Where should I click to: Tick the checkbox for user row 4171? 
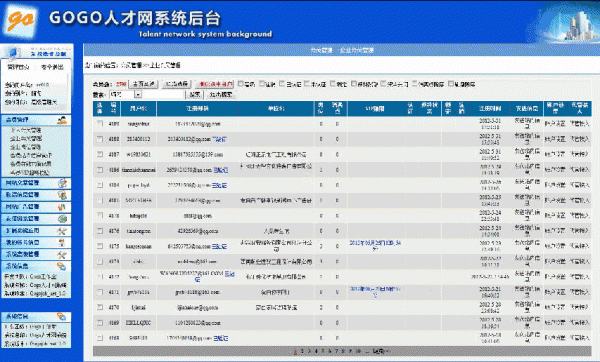tap(100, 292)
